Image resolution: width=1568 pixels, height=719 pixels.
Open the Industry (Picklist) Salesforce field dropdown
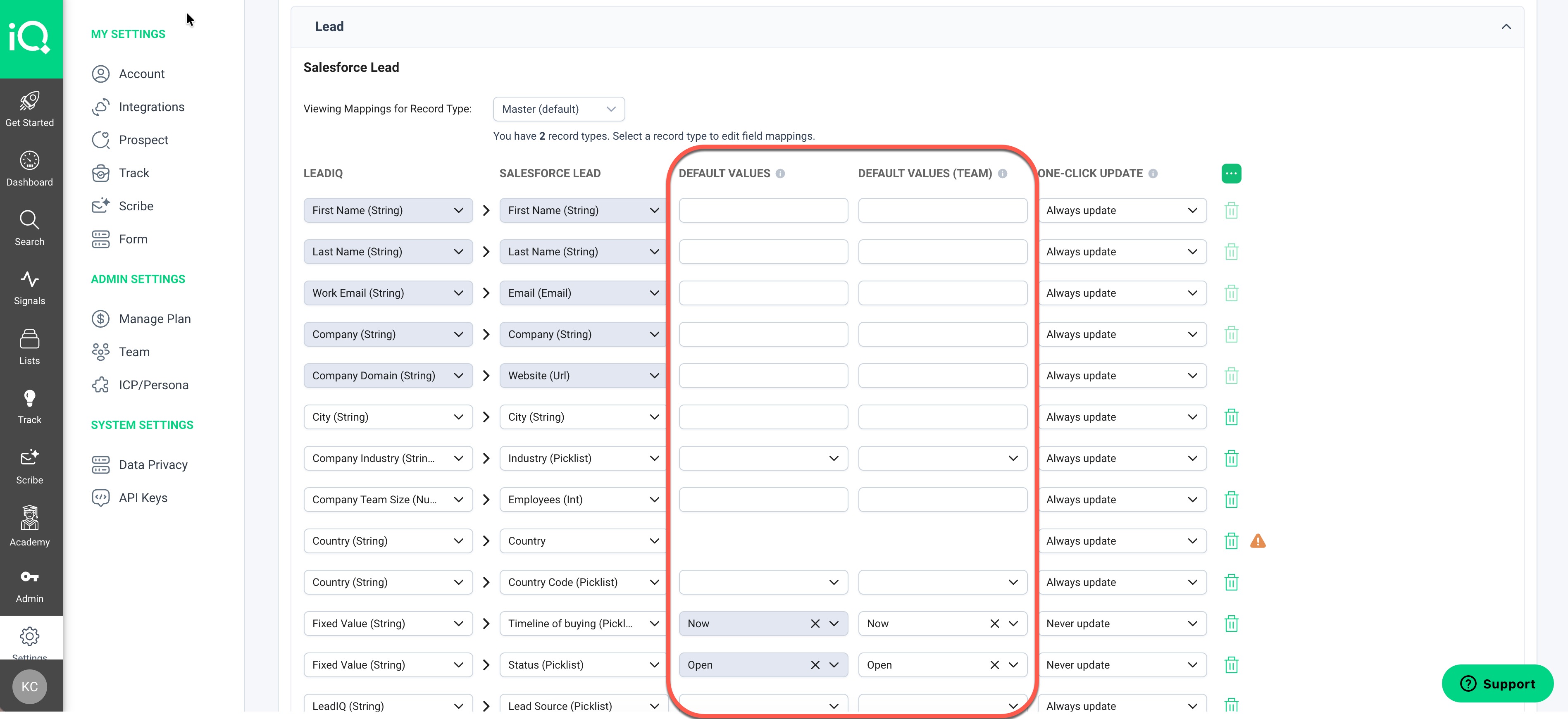point(582,458)
